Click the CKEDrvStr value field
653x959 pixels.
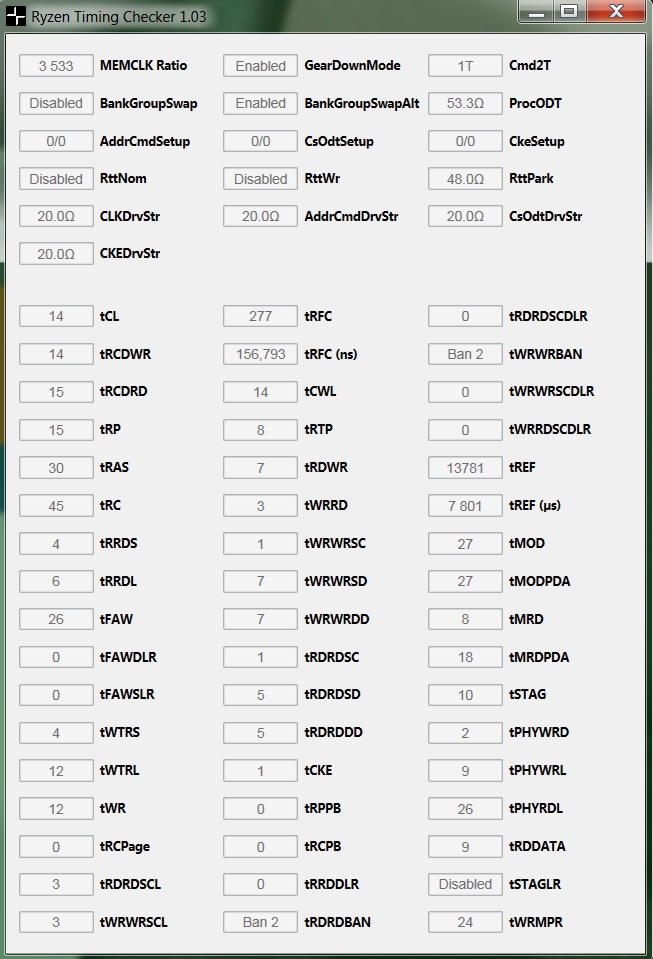point(56,254)
